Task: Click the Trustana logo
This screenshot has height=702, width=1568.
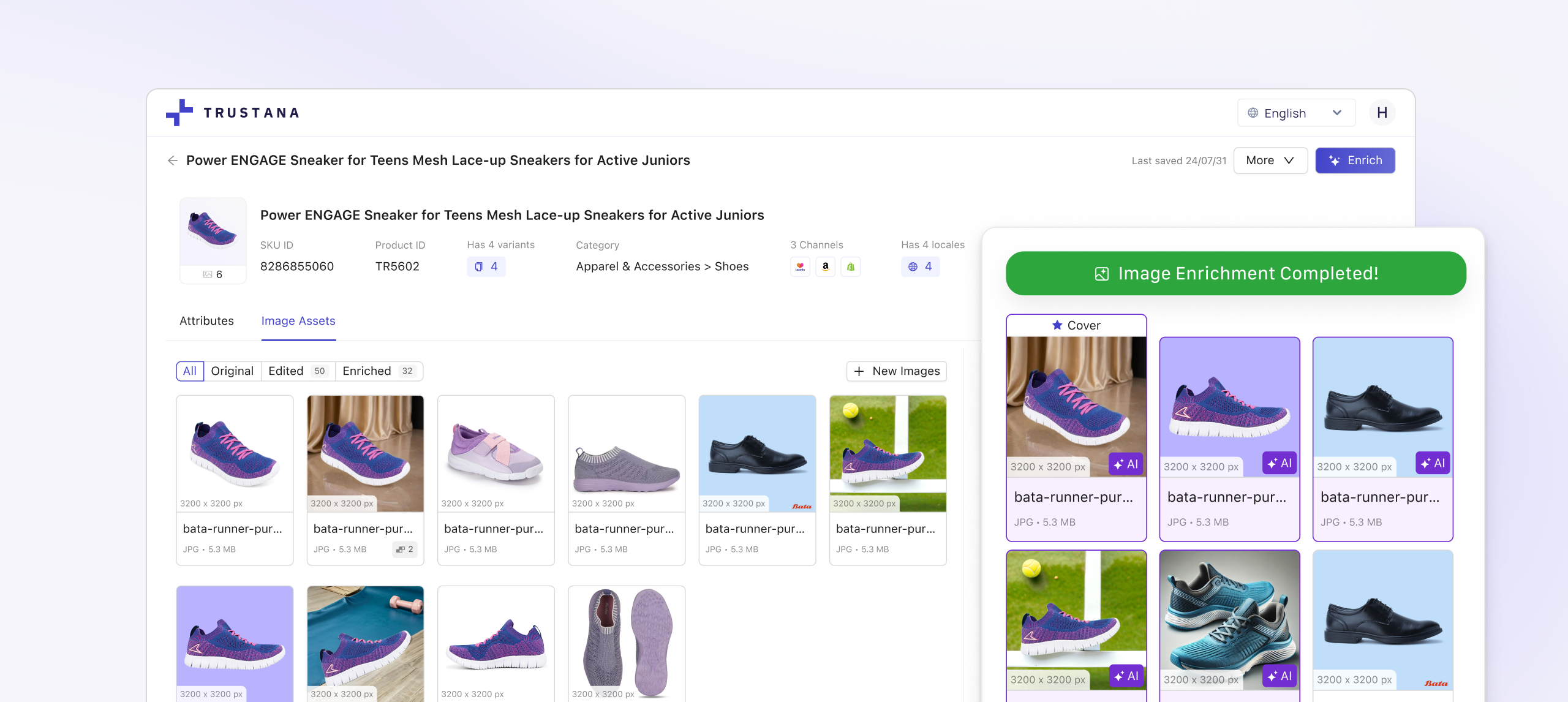Action: click(233, 112)
